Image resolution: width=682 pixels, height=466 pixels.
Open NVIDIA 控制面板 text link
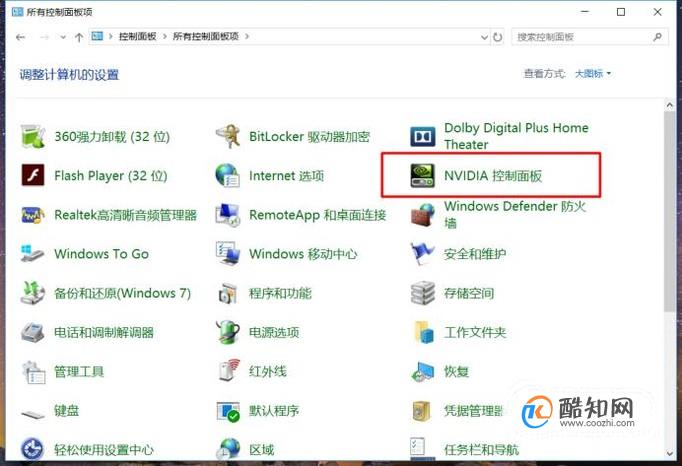coord(493,176)
